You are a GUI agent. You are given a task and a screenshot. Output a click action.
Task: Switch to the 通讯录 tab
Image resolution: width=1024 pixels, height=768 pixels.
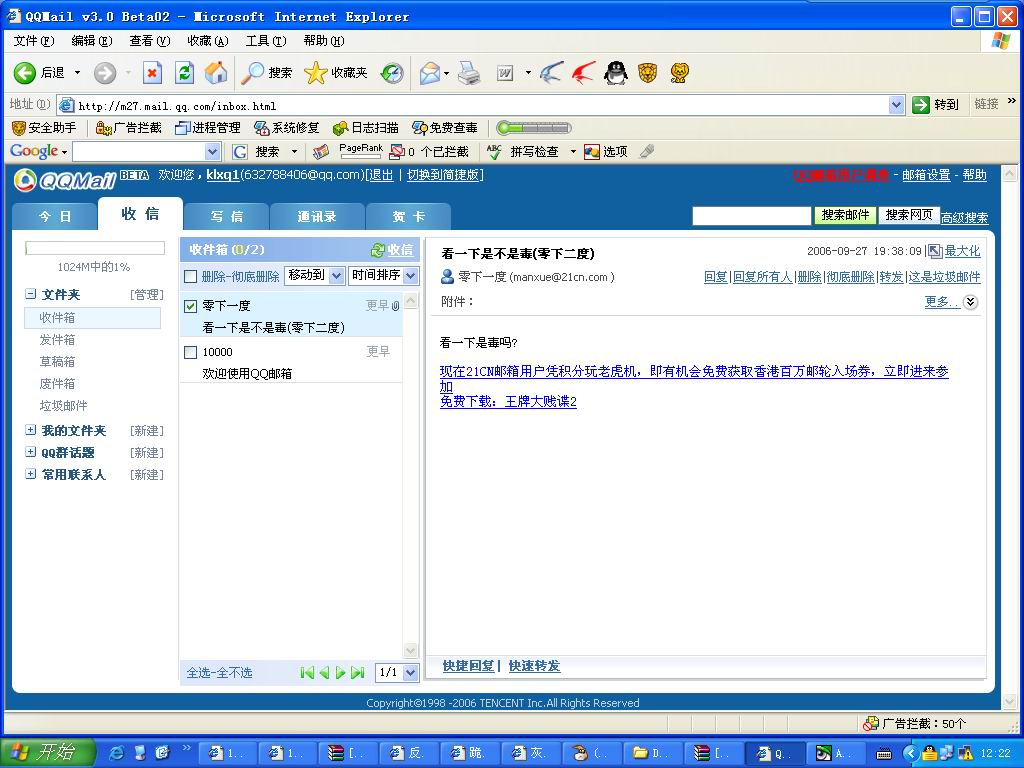tap(317, 216)
